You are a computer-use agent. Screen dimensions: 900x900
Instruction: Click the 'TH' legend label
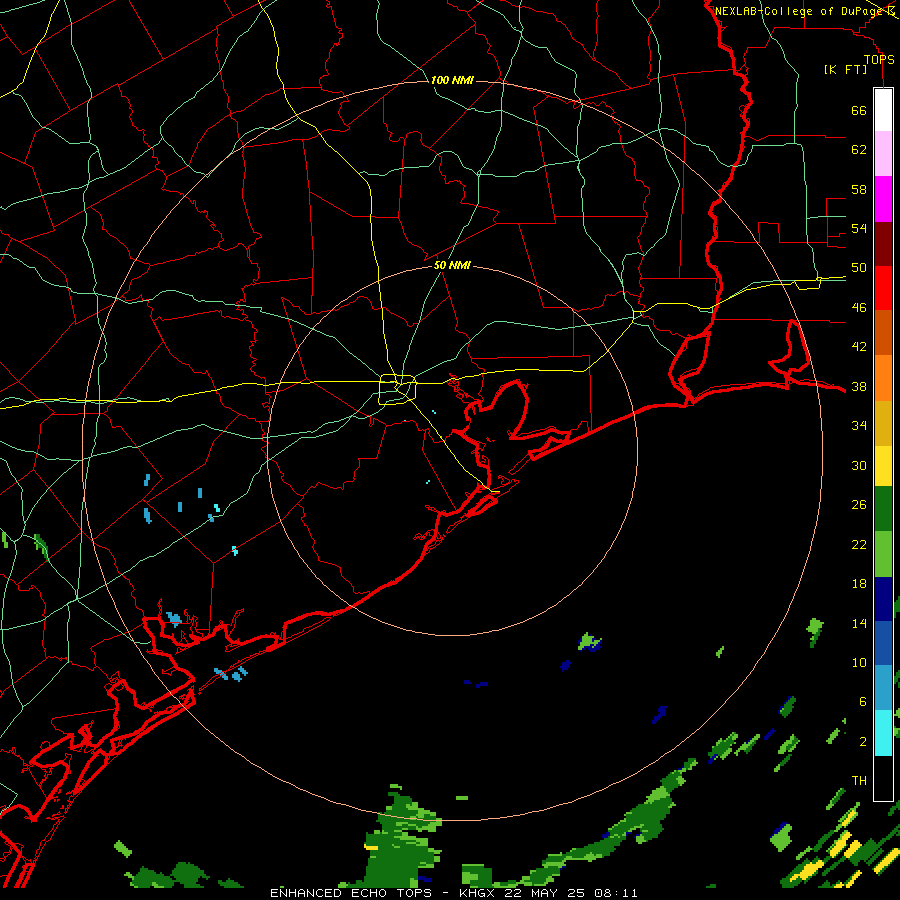coord(859,781)
